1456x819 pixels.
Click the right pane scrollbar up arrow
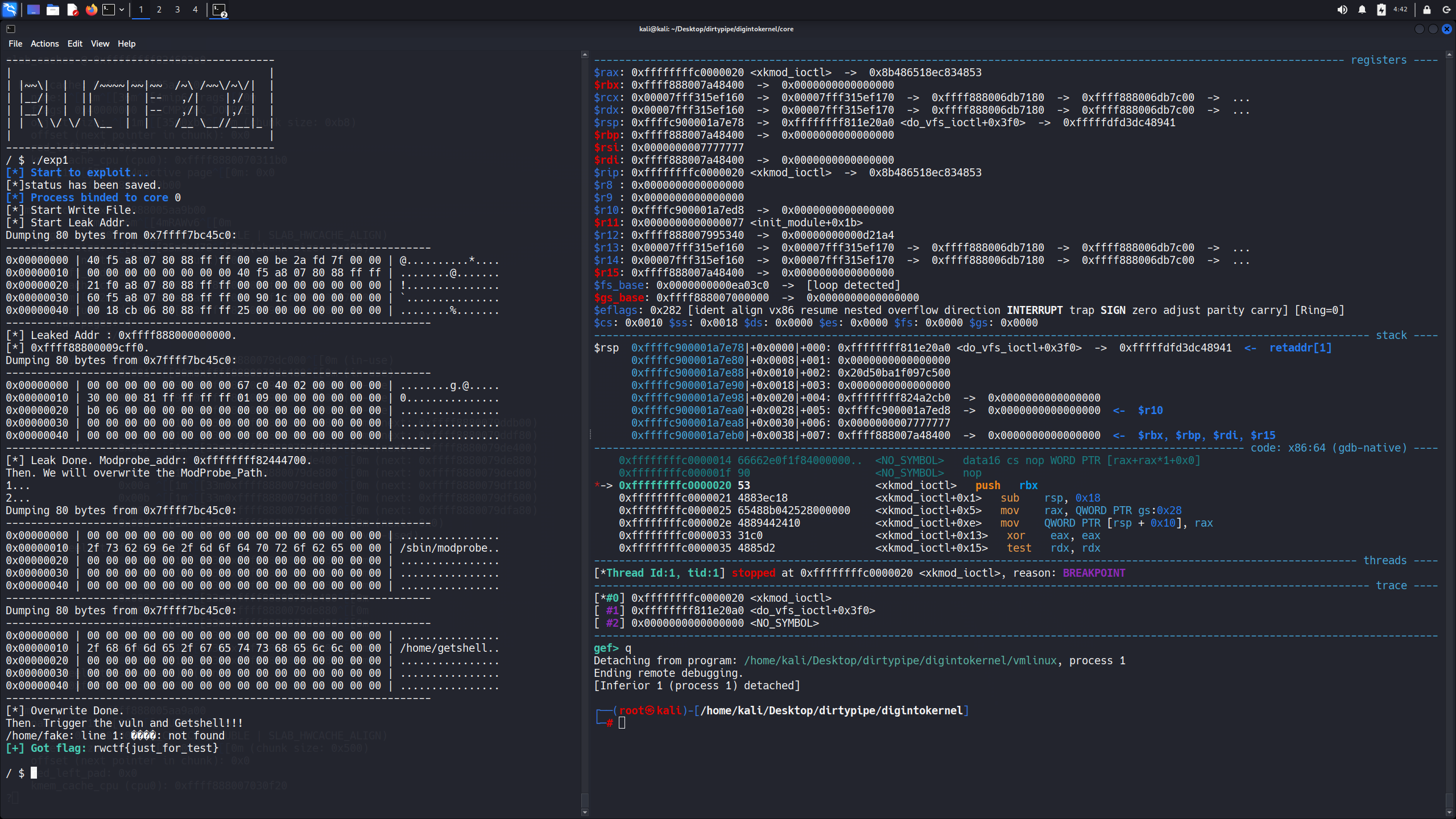click(1449, 55)
